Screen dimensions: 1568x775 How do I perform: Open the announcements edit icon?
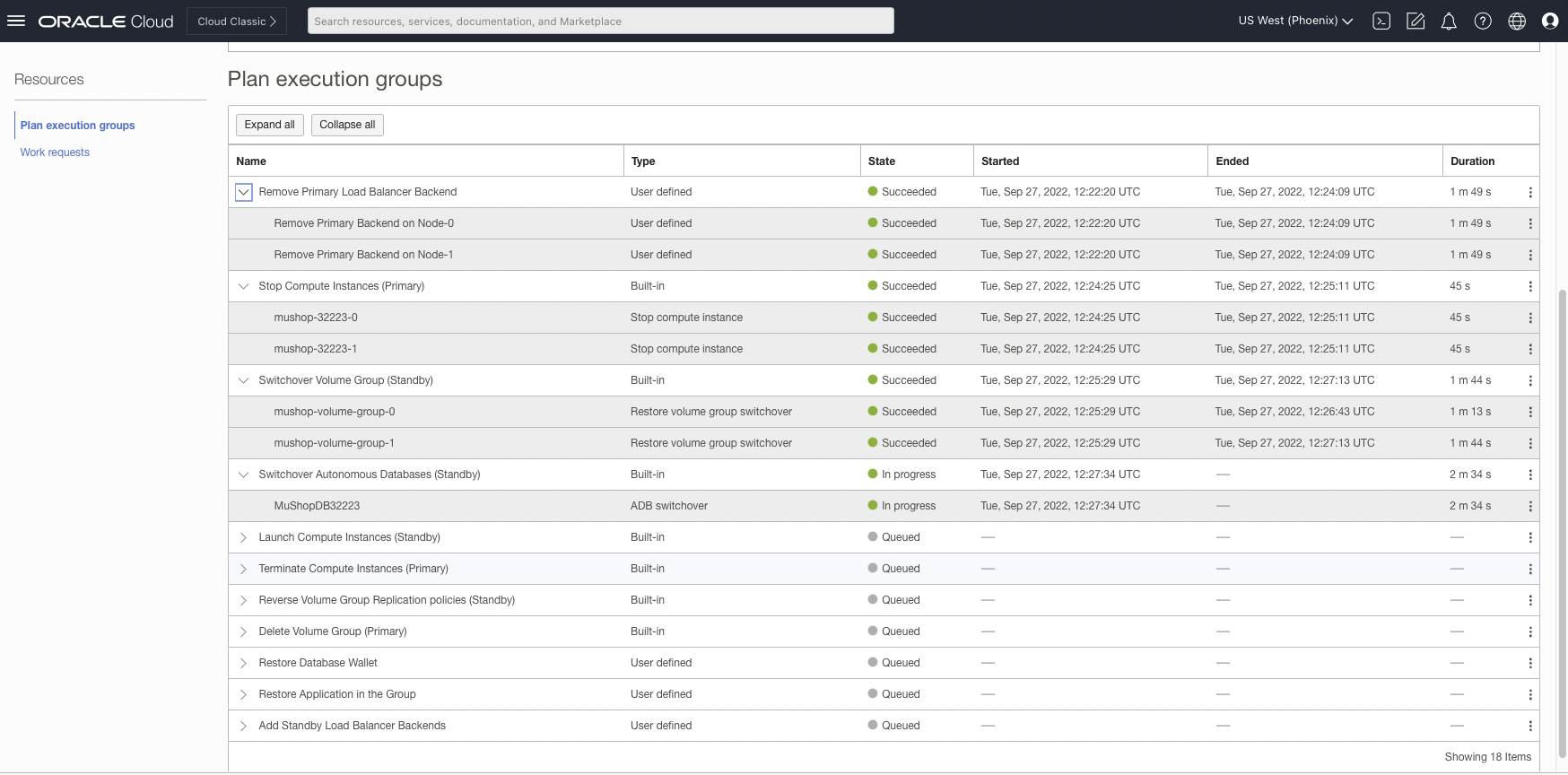pos(1416,21)
